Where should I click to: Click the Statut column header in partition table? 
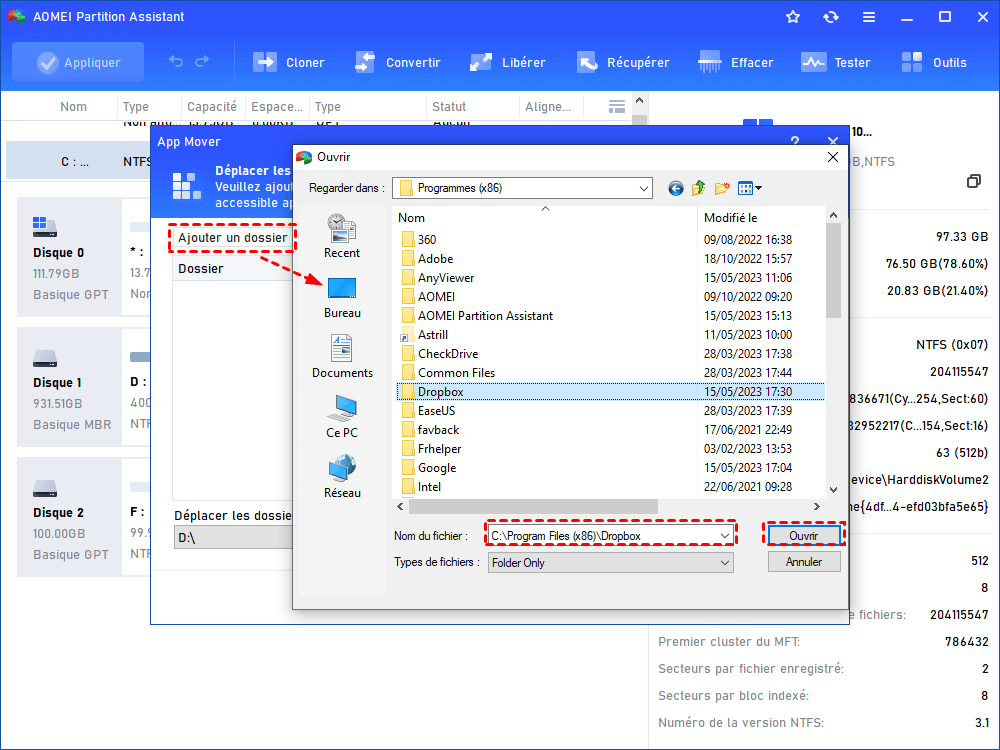pyautogui.click(x=449, y=107)
